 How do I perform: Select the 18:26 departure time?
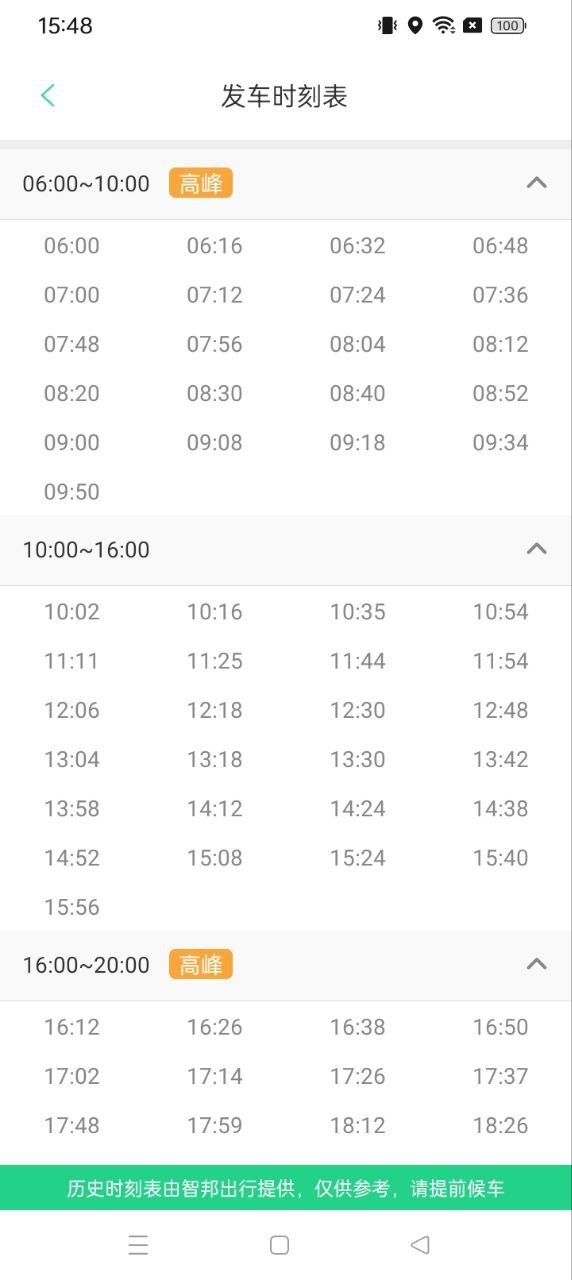[x=501, y=1125]
